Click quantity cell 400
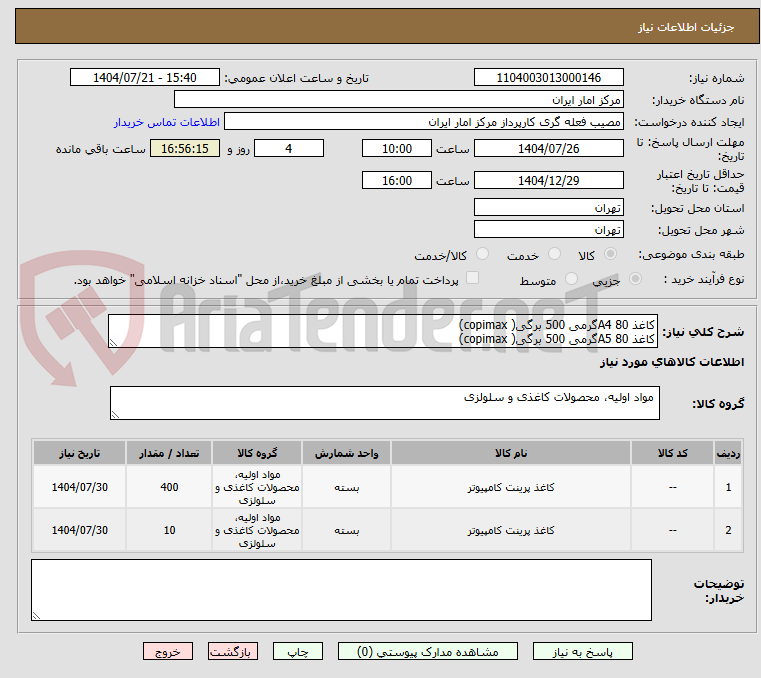761x678 pixels. (x=169, y=487)
